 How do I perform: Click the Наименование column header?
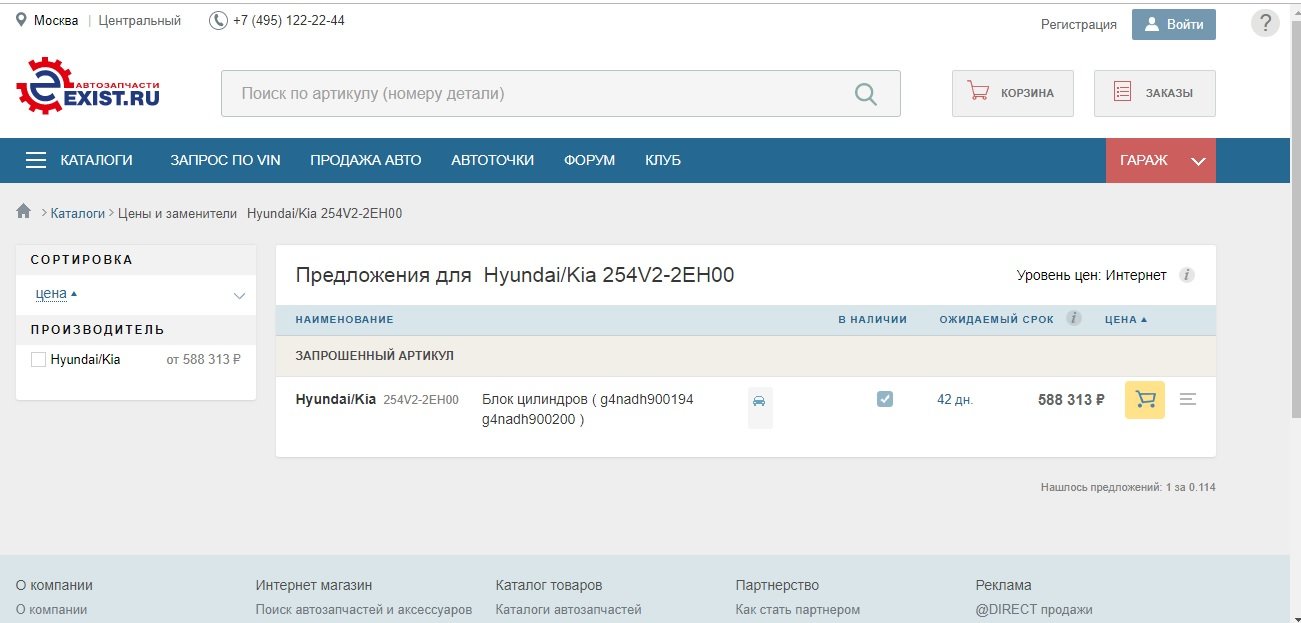click(x=344, y=320)
